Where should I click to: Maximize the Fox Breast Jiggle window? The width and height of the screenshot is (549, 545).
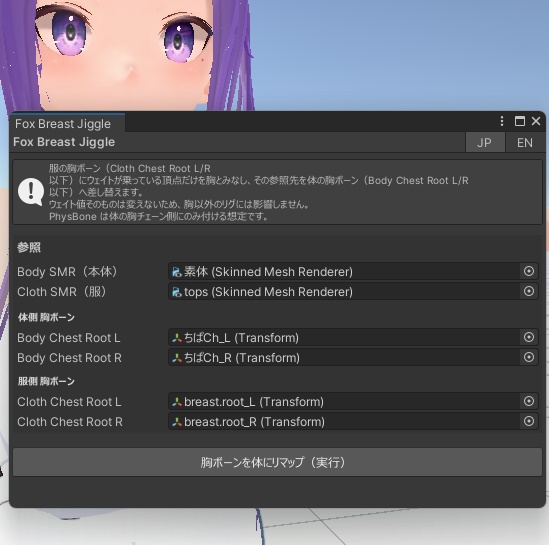tap(520, 121)
